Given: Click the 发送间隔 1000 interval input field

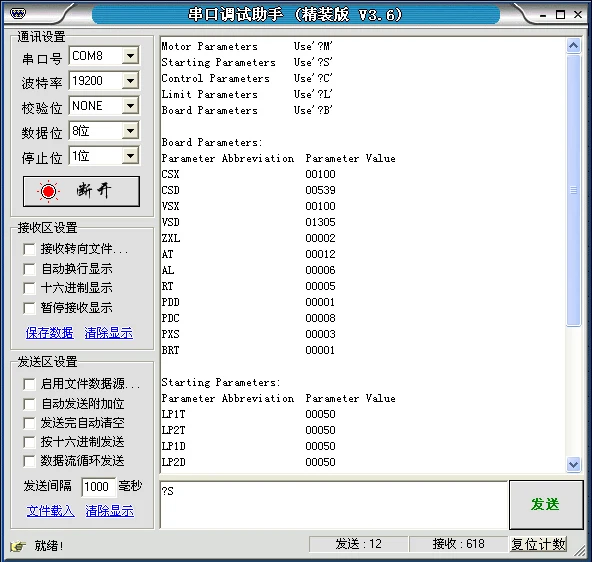Looking at the screenshot, I should coord(99,487).
